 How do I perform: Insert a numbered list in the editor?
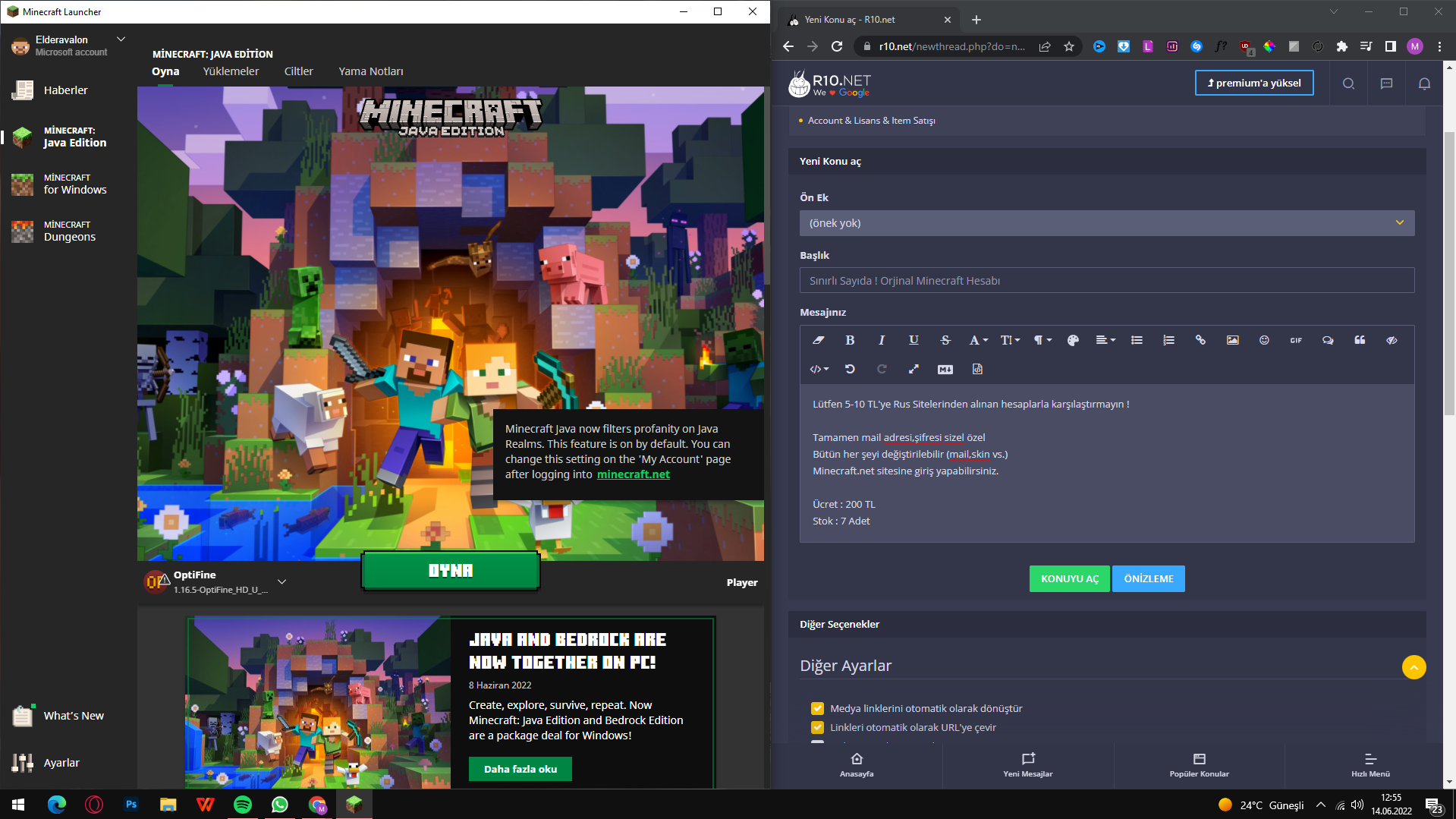click(1168, 340)
